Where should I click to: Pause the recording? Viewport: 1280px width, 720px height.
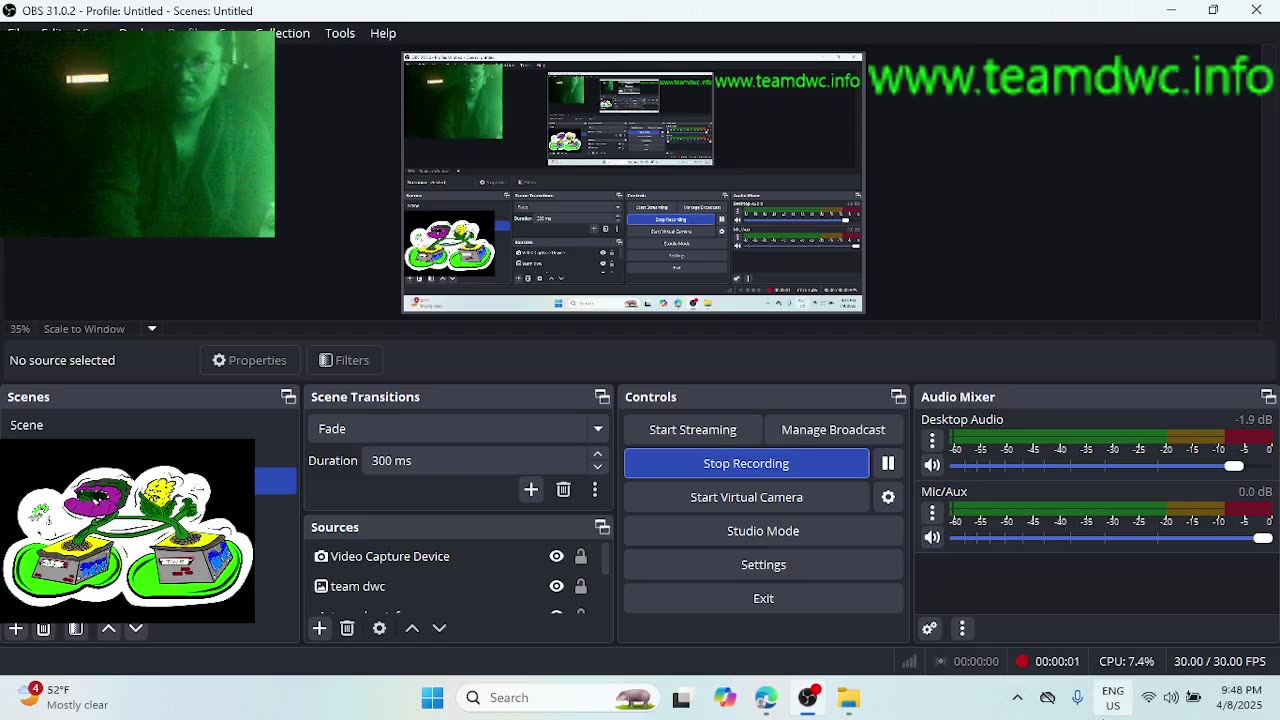[888, 463]
